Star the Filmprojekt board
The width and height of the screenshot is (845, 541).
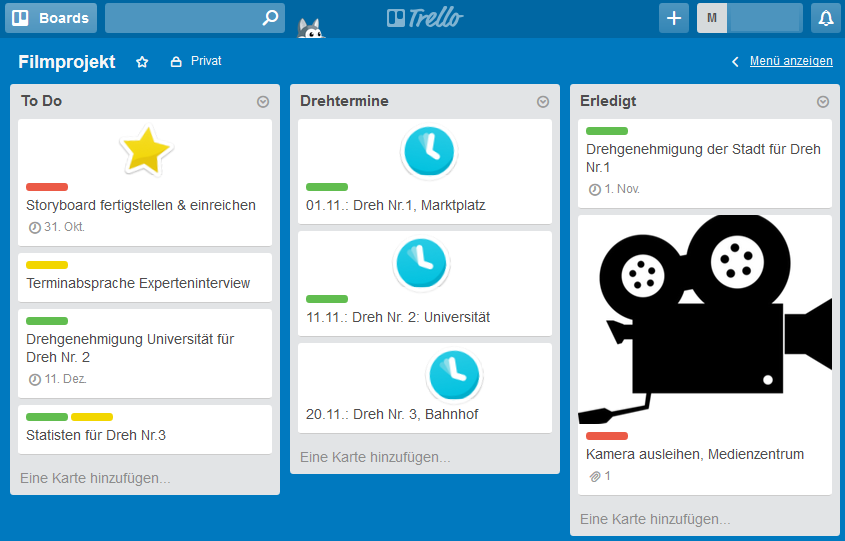coord(142,62)
